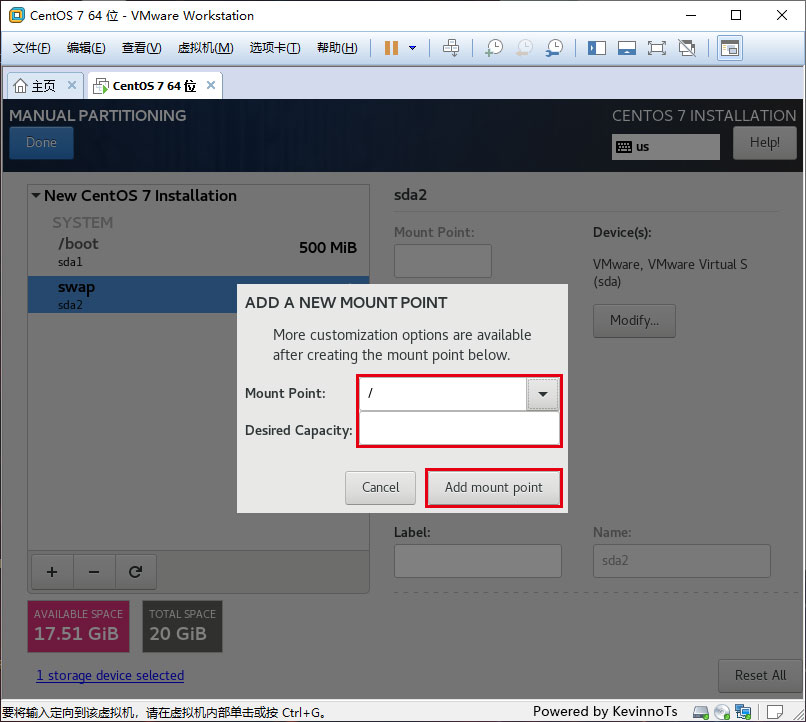
Task: Close the CentOS 7 64 位 tab
Action: (x=211, y=85)
